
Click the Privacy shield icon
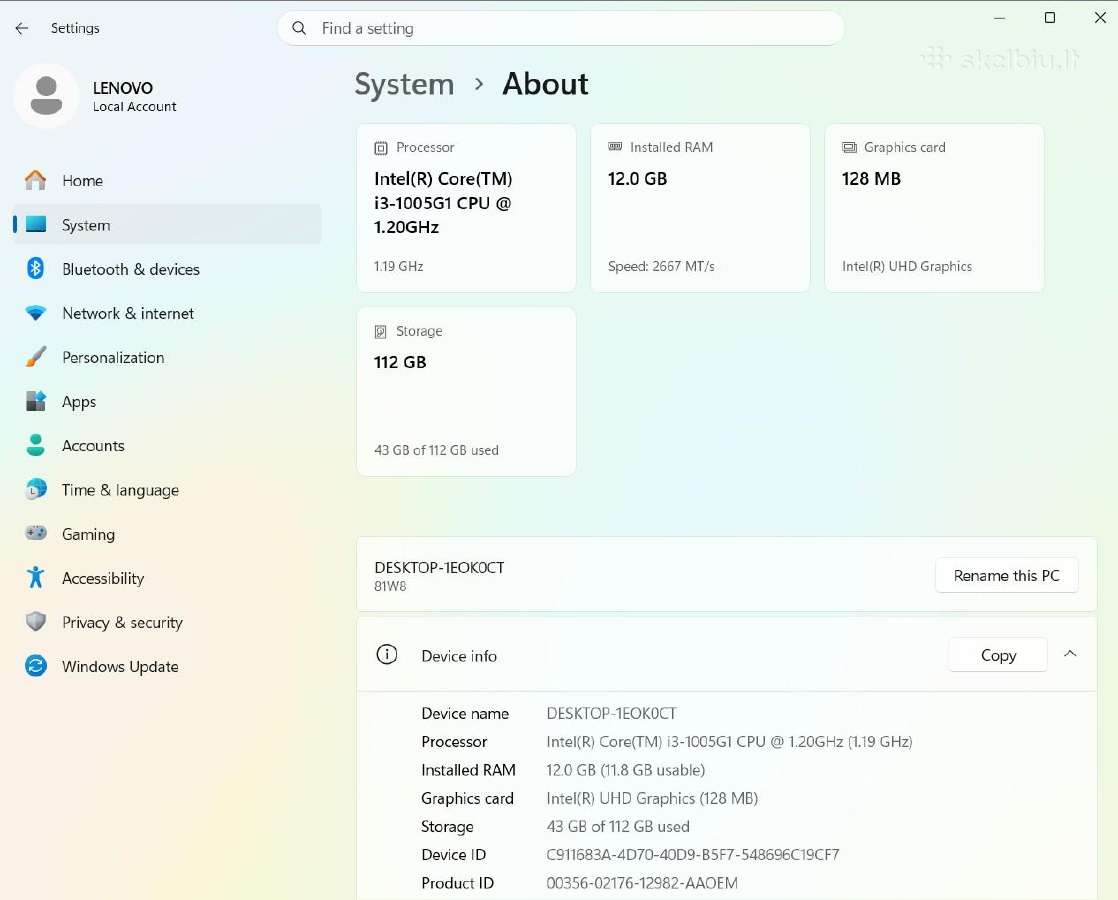pos(36,622)
